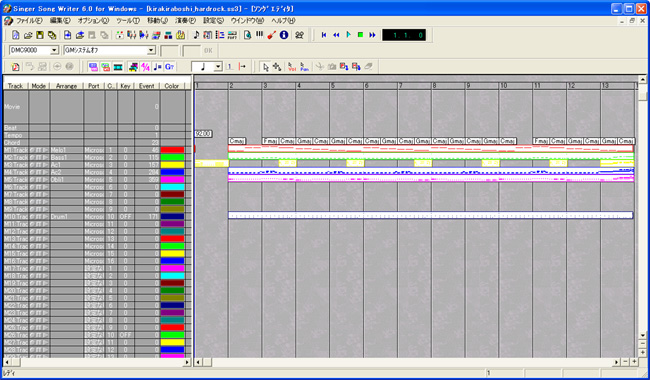Pick the red color swatch of M1 Track
Viewport: 650px width, 380px height.
click(x=172, y=150)
